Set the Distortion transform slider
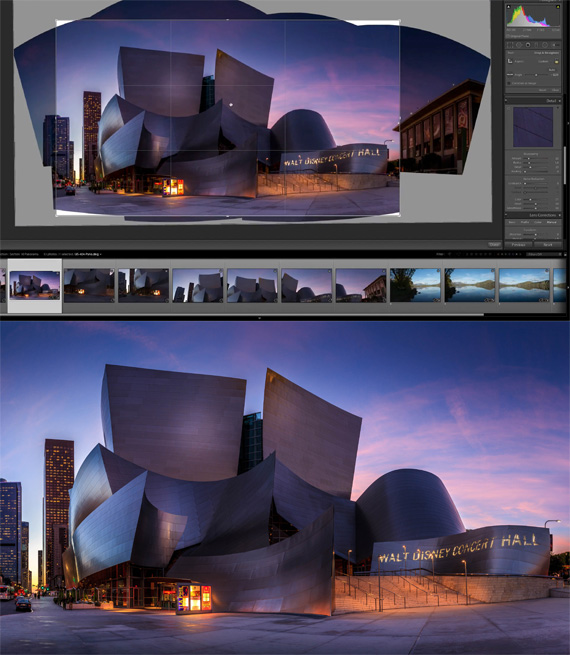The width and height of the screenshot is (570, 655). 535,234
